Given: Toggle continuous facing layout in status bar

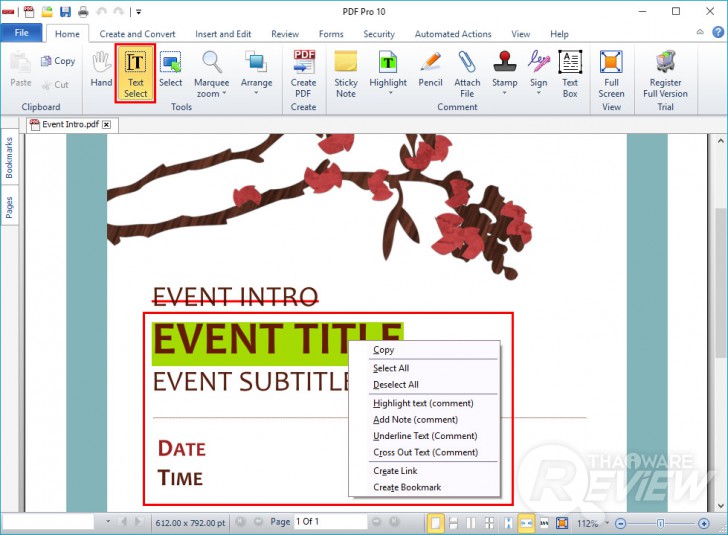Looking at the screenshot, I should pos(489,523).
